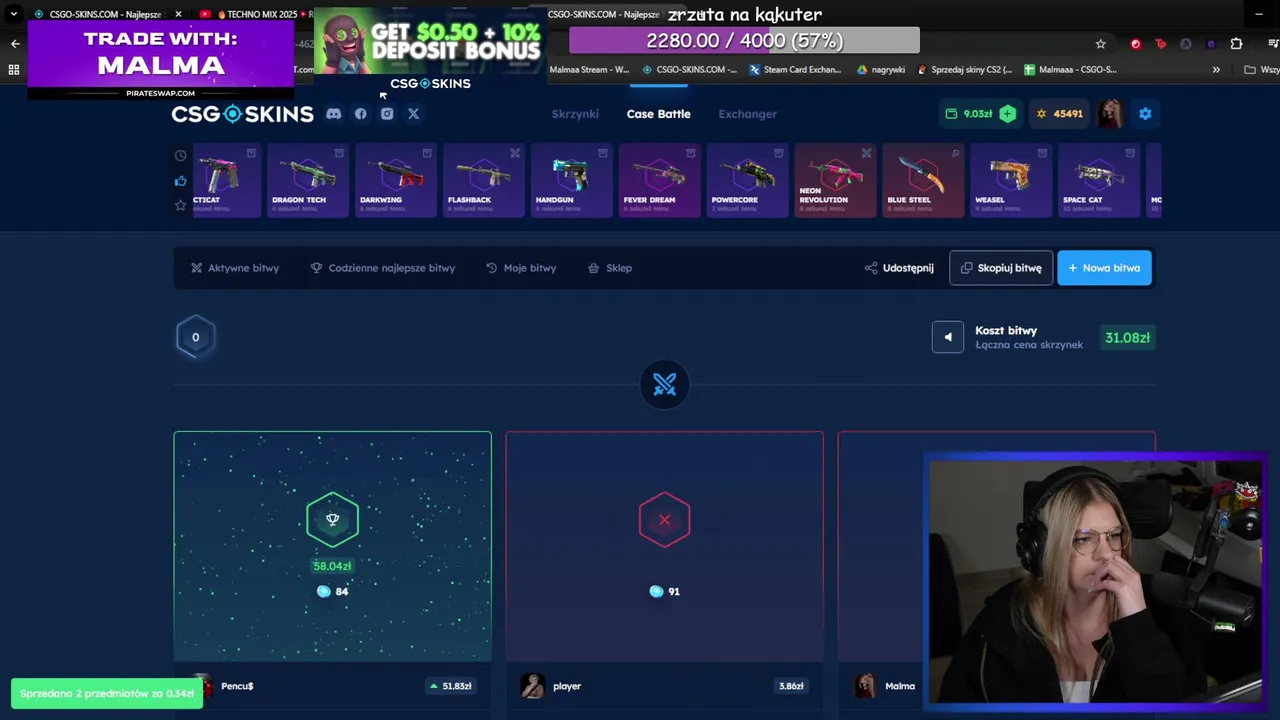Screen dimensions: 1280x720
Task: Switch to the Case Battle tab
Action: coord(658,114)
